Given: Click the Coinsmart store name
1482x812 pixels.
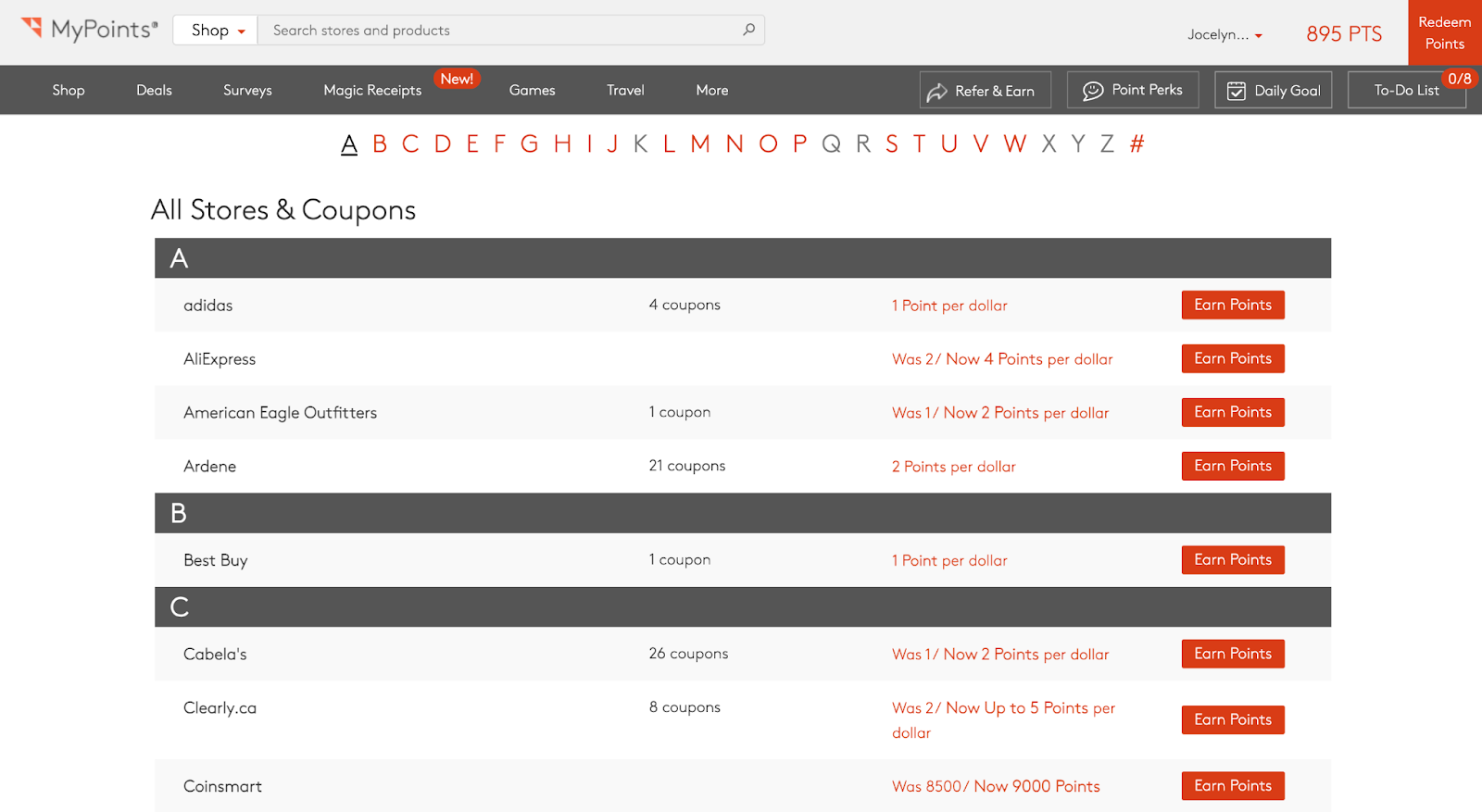Looking at the screenshot, I should pos(222,787).
